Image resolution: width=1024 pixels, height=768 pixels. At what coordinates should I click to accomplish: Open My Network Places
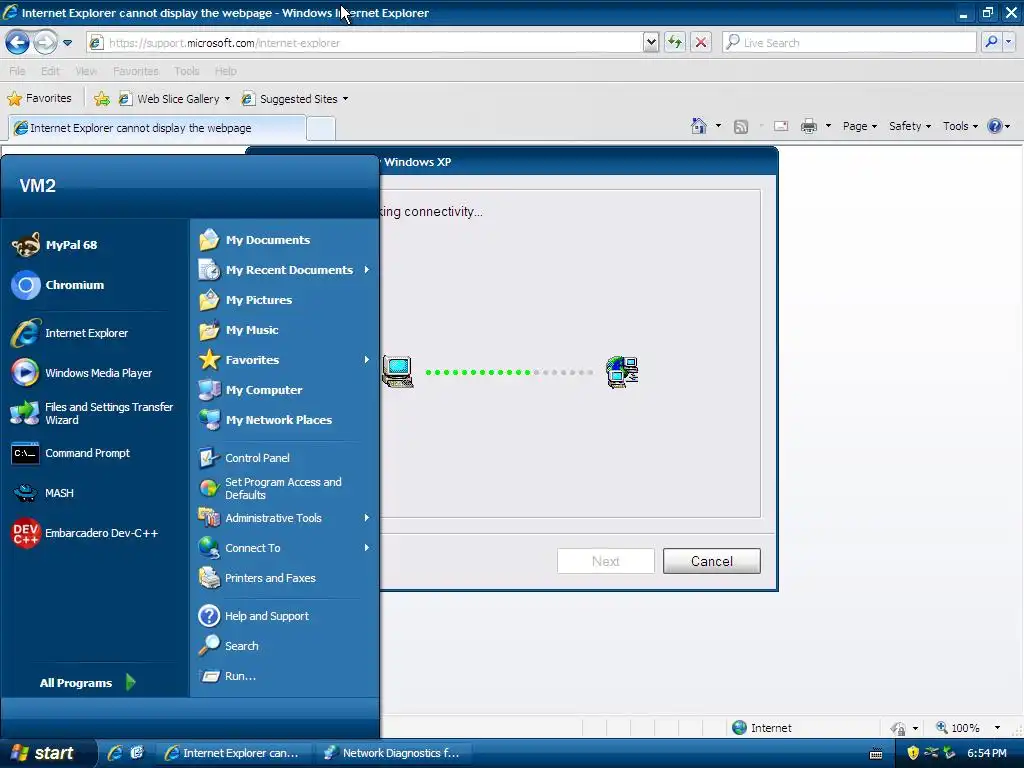point(265,420)
